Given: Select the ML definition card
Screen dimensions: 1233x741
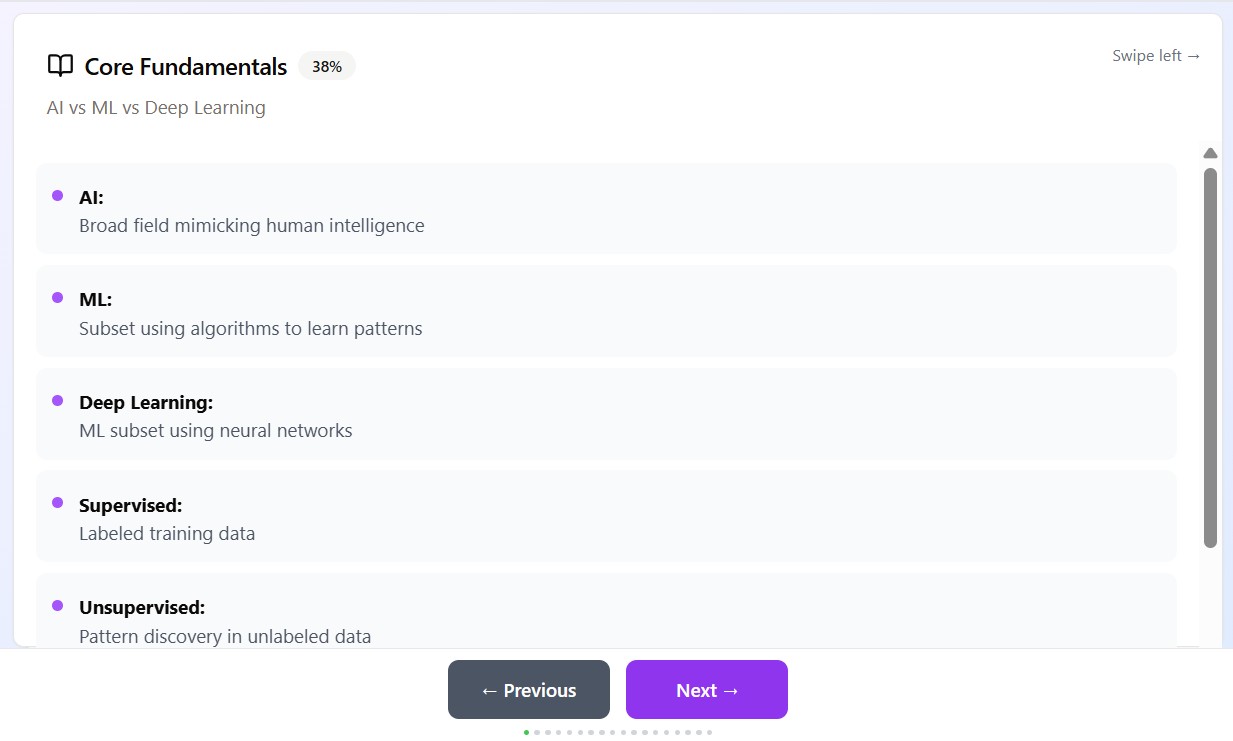Looking at the screenshot, I should tap(606, 311).
